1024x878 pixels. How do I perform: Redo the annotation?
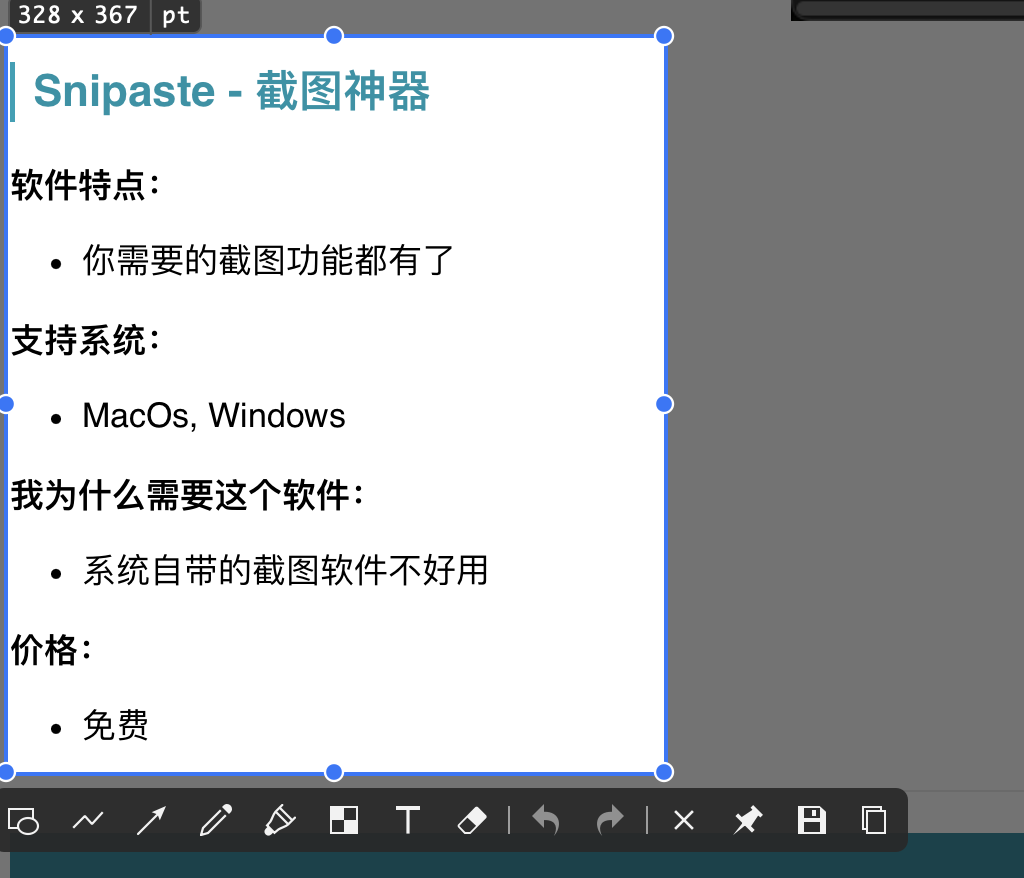610,820
